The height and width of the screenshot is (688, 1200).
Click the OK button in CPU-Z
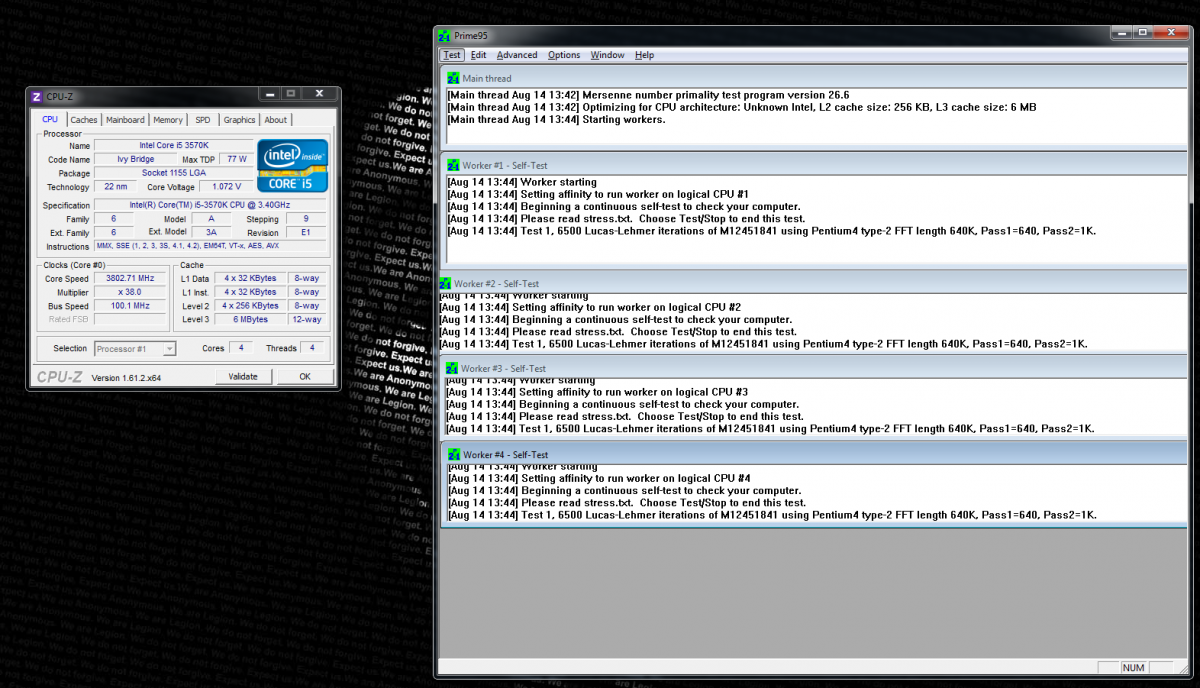point(305,377)
